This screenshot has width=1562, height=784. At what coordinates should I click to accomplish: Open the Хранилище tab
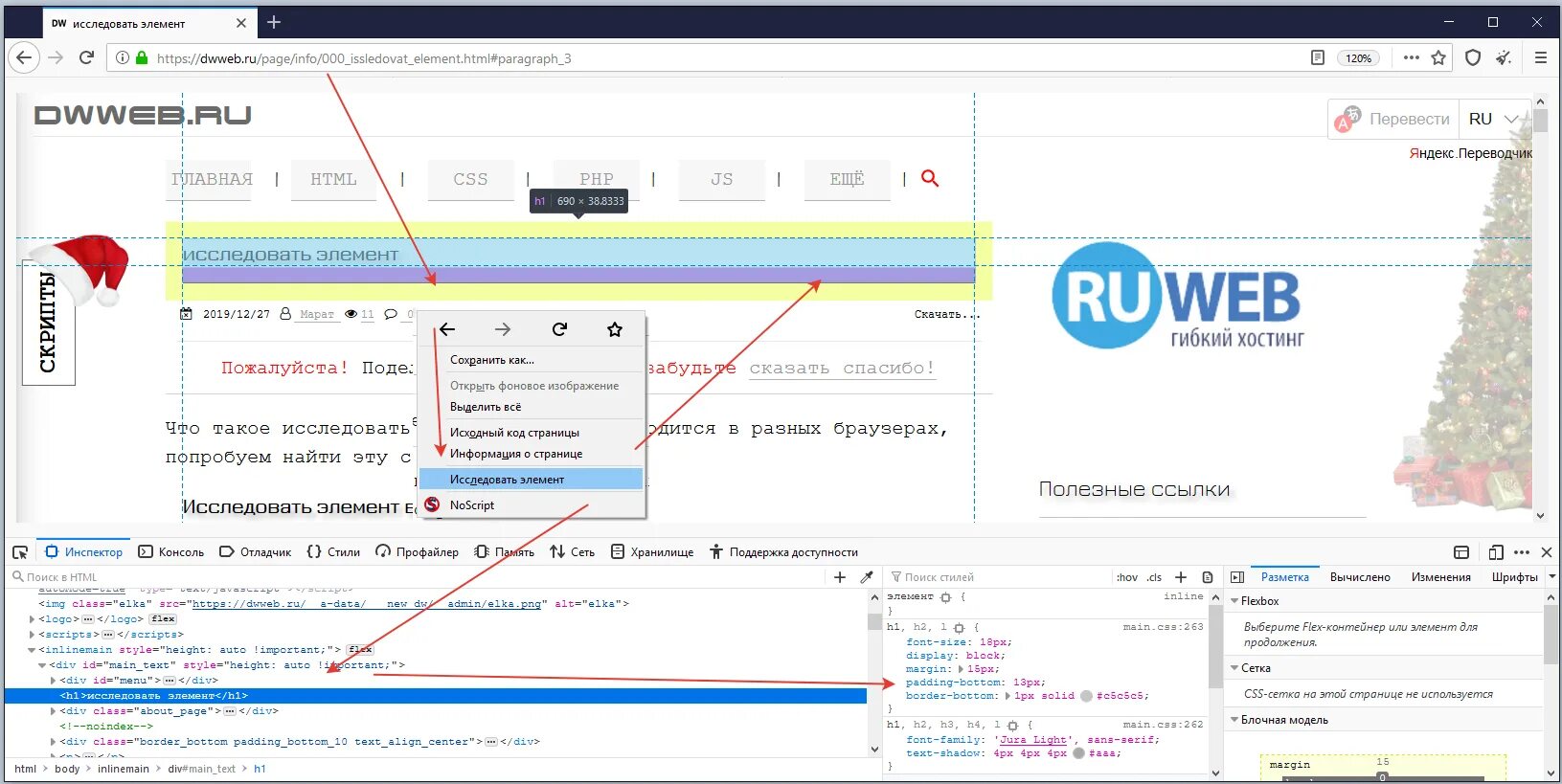click(x=652, y=552)
